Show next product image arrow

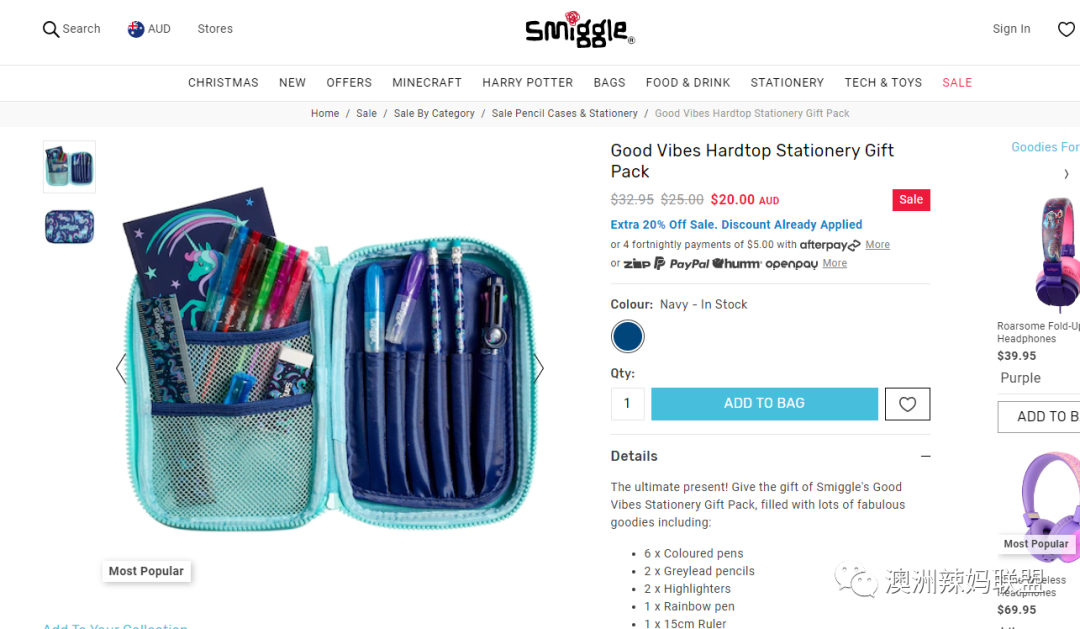pos(539,369)
